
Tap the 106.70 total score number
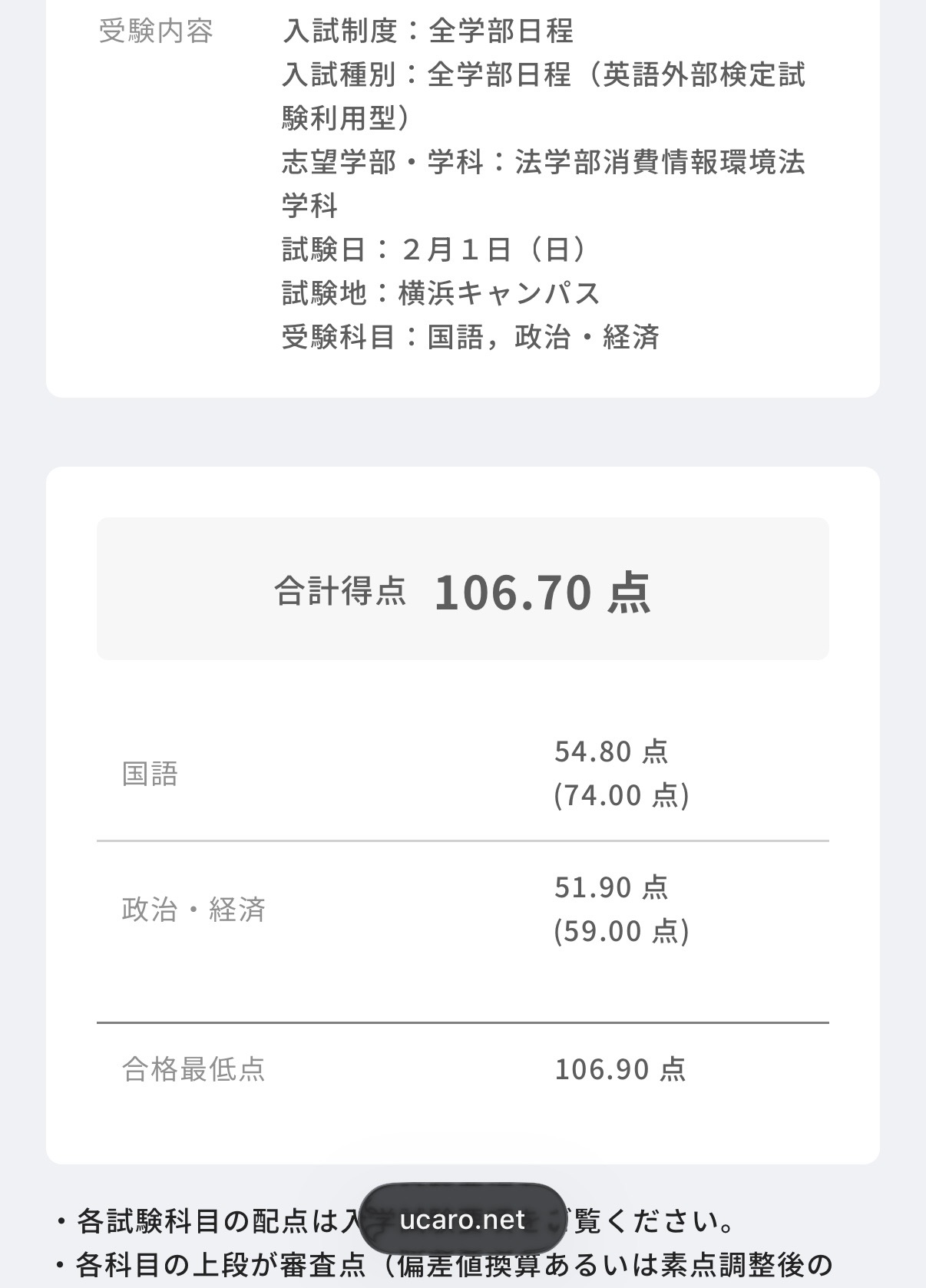point(513,593)
